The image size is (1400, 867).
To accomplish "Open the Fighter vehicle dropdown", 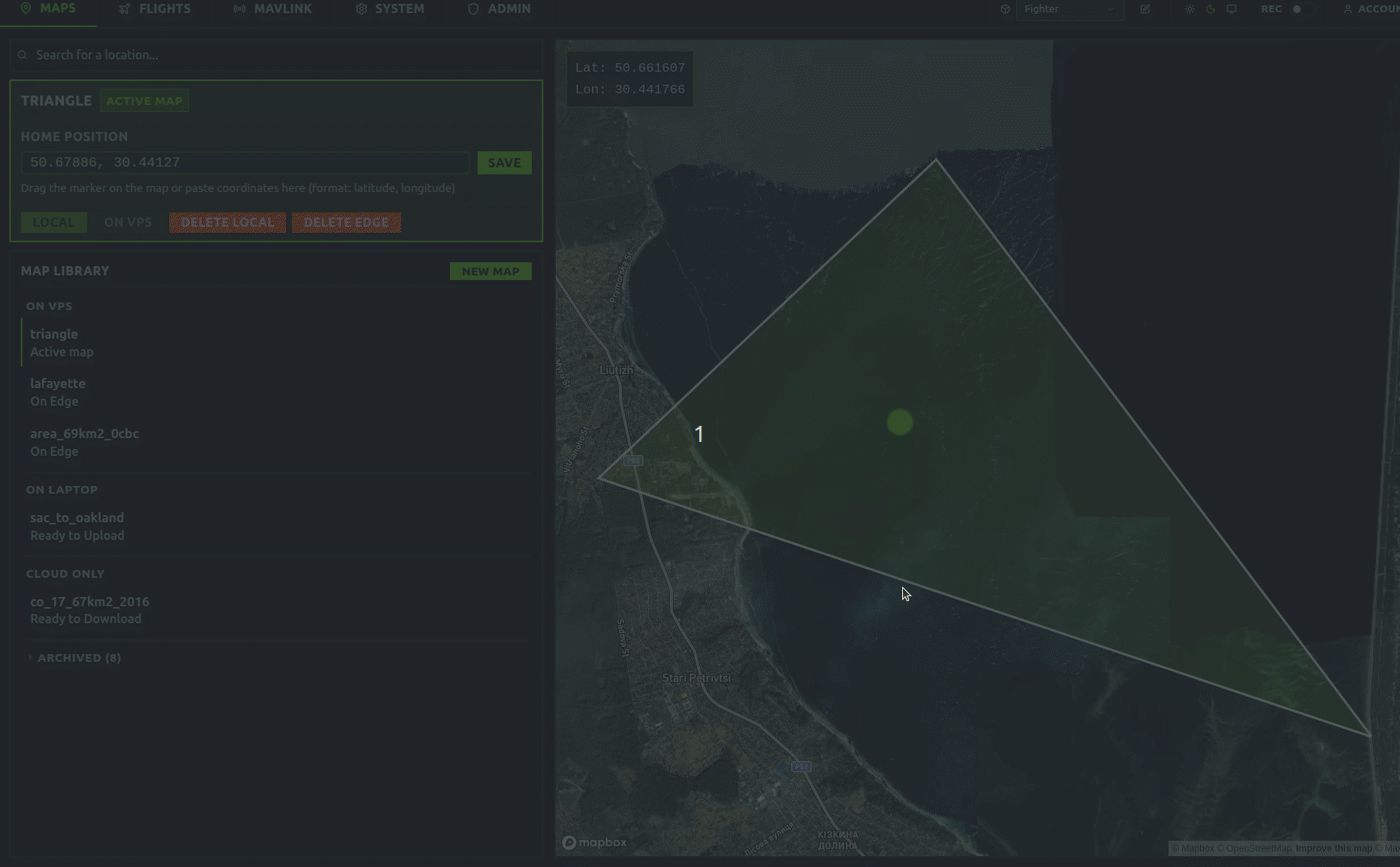I will (x=1069, y=9).
